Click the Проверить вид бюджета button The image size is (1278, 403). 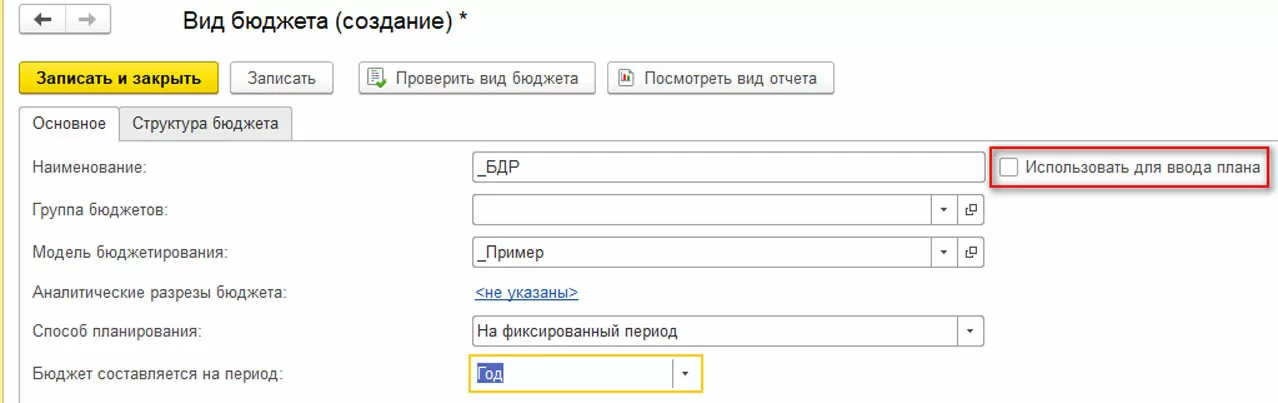pos(476,78)
